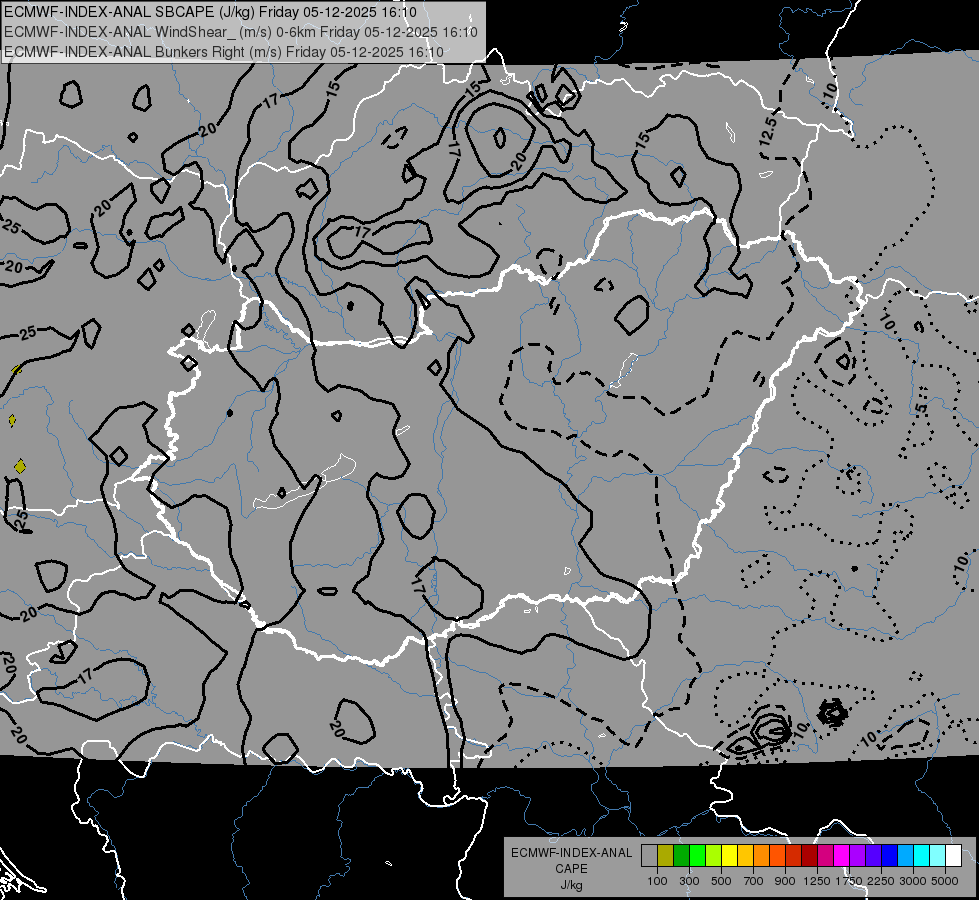979x900 pixels.
Task: Select the pure yellow legend swatch
Action: (x=729, y=856)
